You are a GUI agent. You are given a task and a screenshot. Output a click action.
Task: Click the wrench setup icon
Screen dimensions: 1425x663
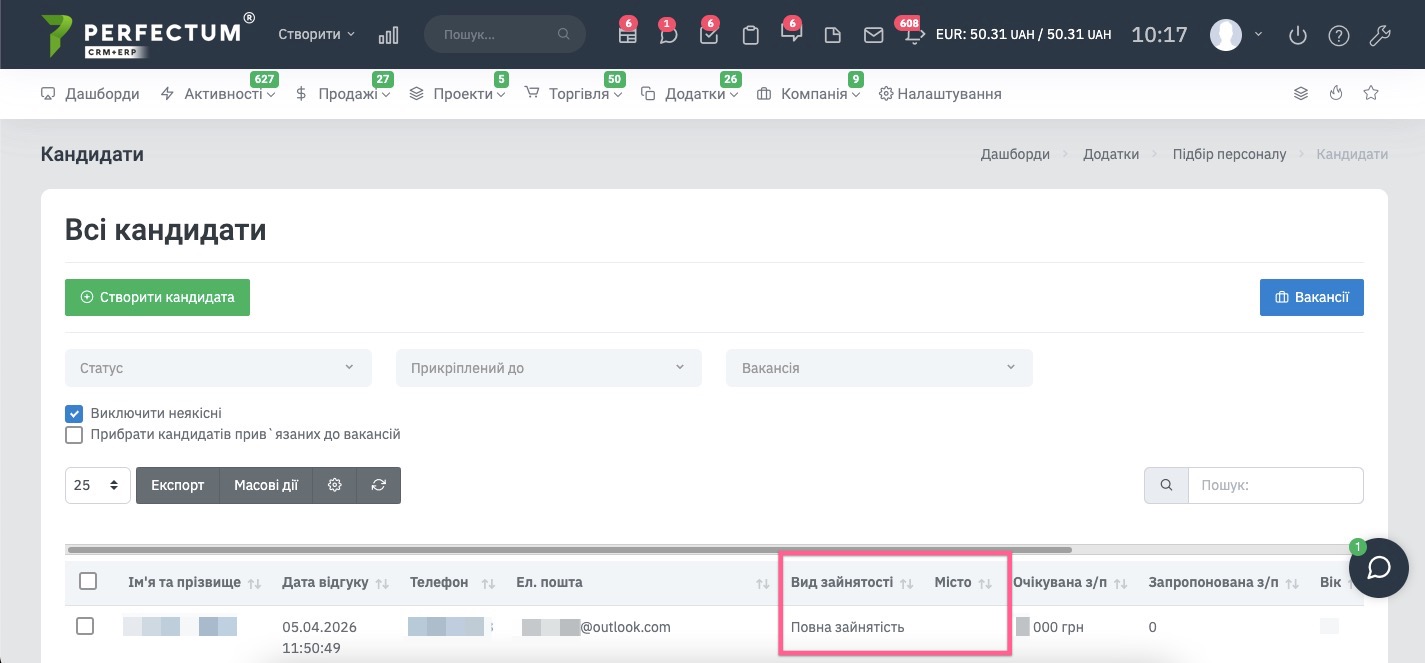[x=1379, y=35]
